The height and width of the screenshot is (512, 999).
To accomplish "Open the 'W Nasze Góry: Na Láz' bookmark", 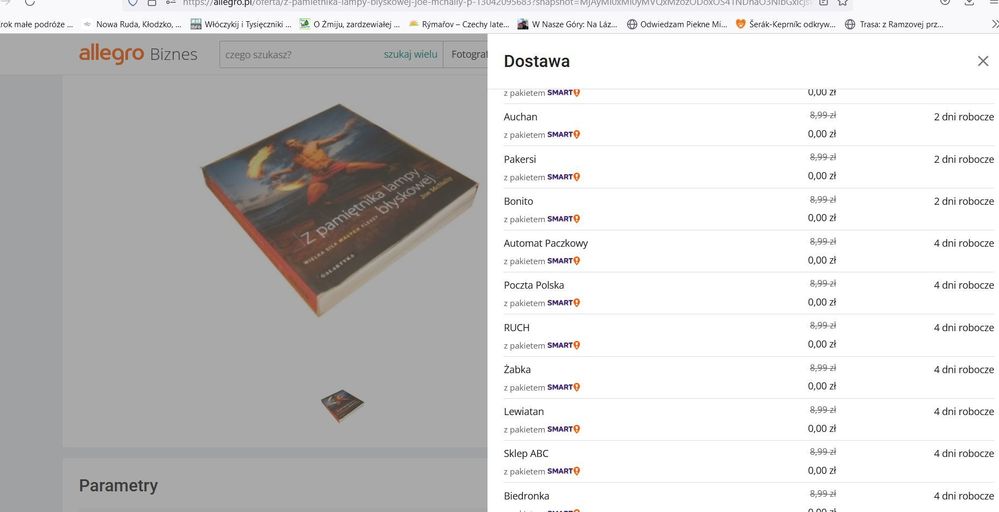I will [x=568, y=24].
